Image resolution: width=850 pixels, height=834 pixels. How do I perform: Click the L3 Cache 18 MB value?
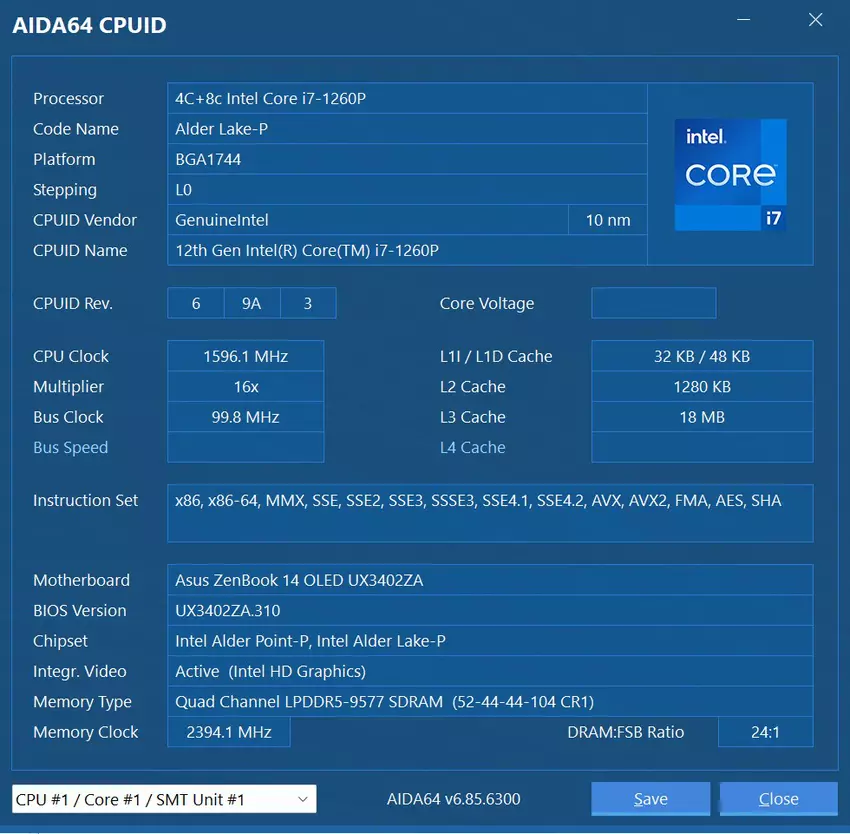tap(702, 417)
